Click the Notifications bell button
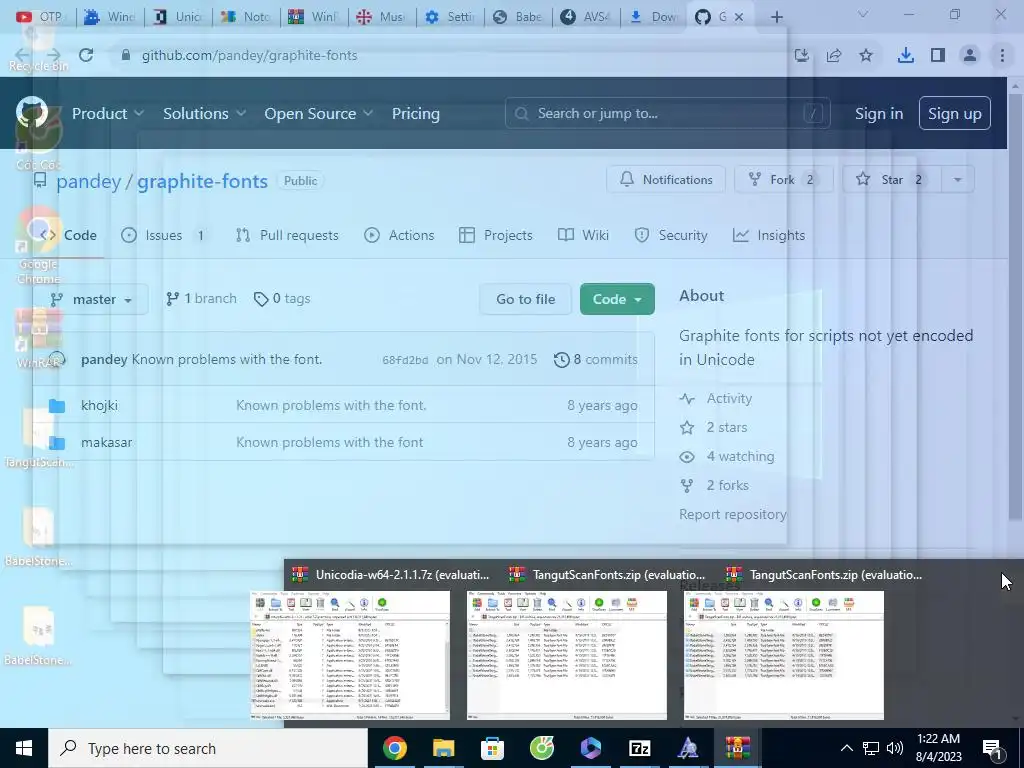 click(x=665, y=180)
